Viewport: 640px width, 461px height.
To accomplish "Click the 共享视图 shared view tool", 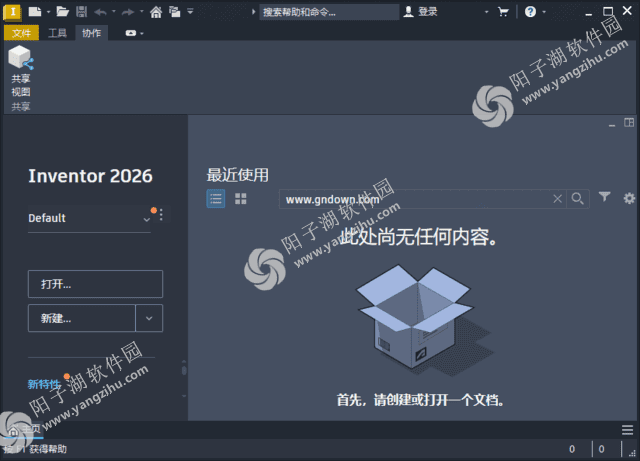I will [20, 71].
